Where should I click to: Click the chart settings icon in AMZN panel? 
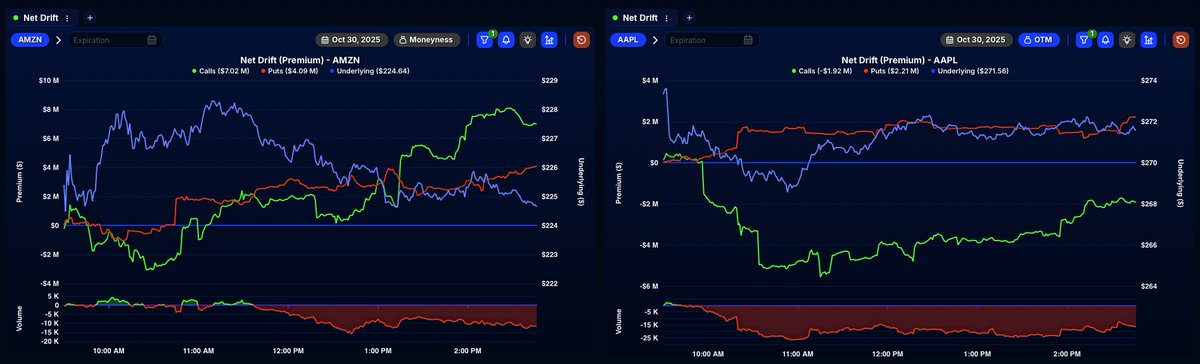click(x=549, y=40)
